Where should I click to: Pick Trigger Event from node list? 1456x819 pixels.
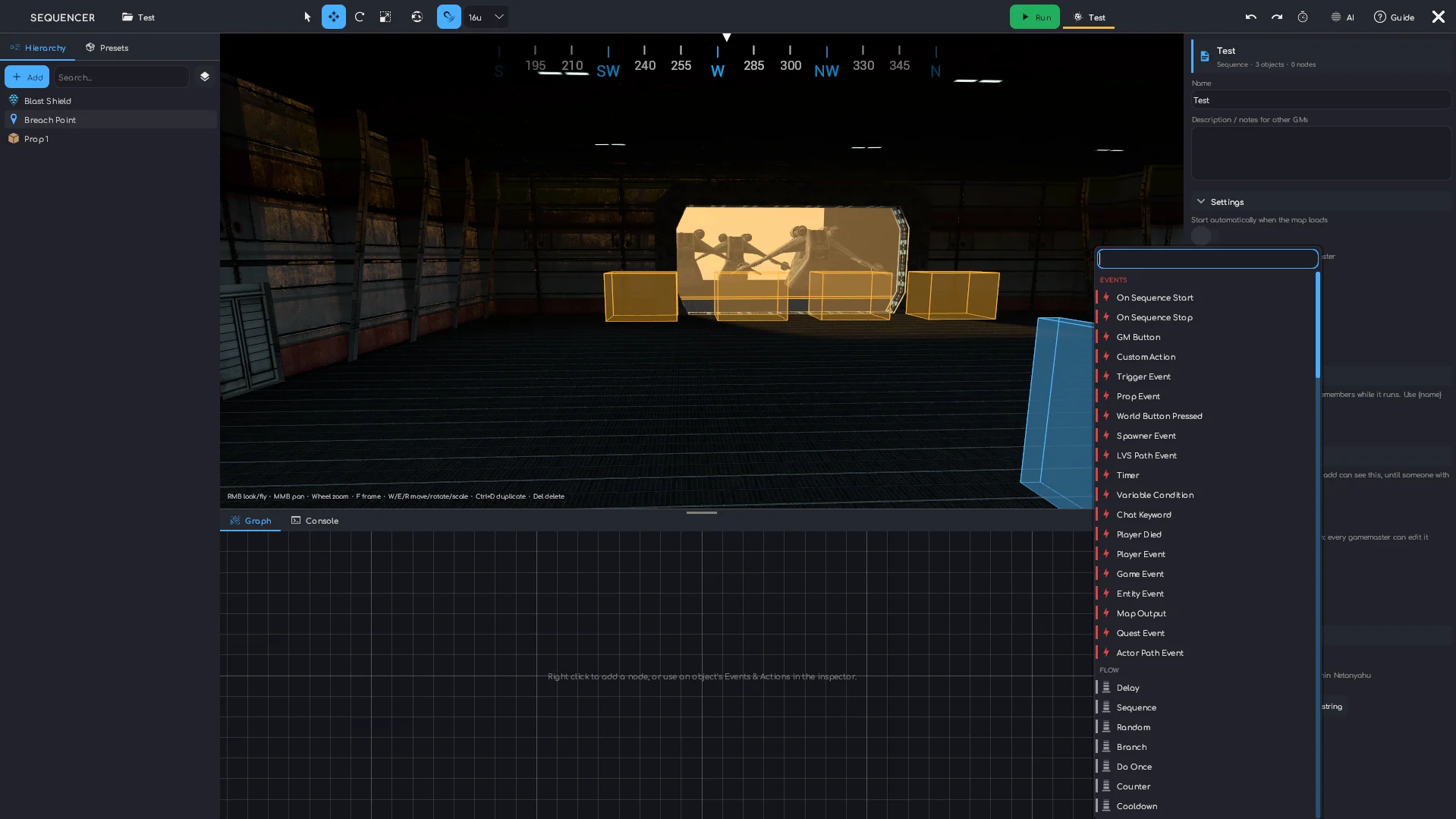tap(1205, 376)
